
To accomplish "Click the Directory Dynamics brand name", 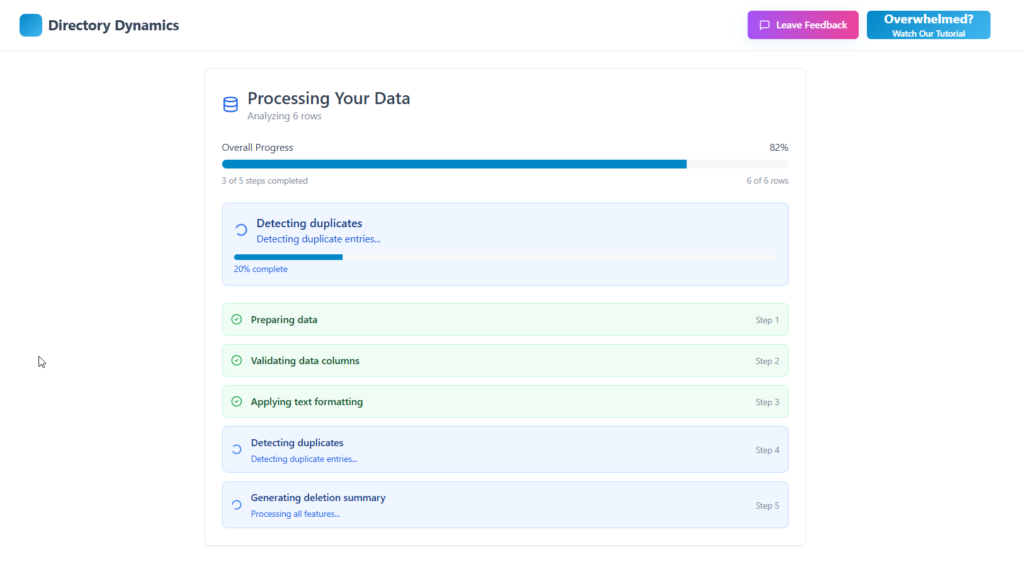I will (113, 25).
